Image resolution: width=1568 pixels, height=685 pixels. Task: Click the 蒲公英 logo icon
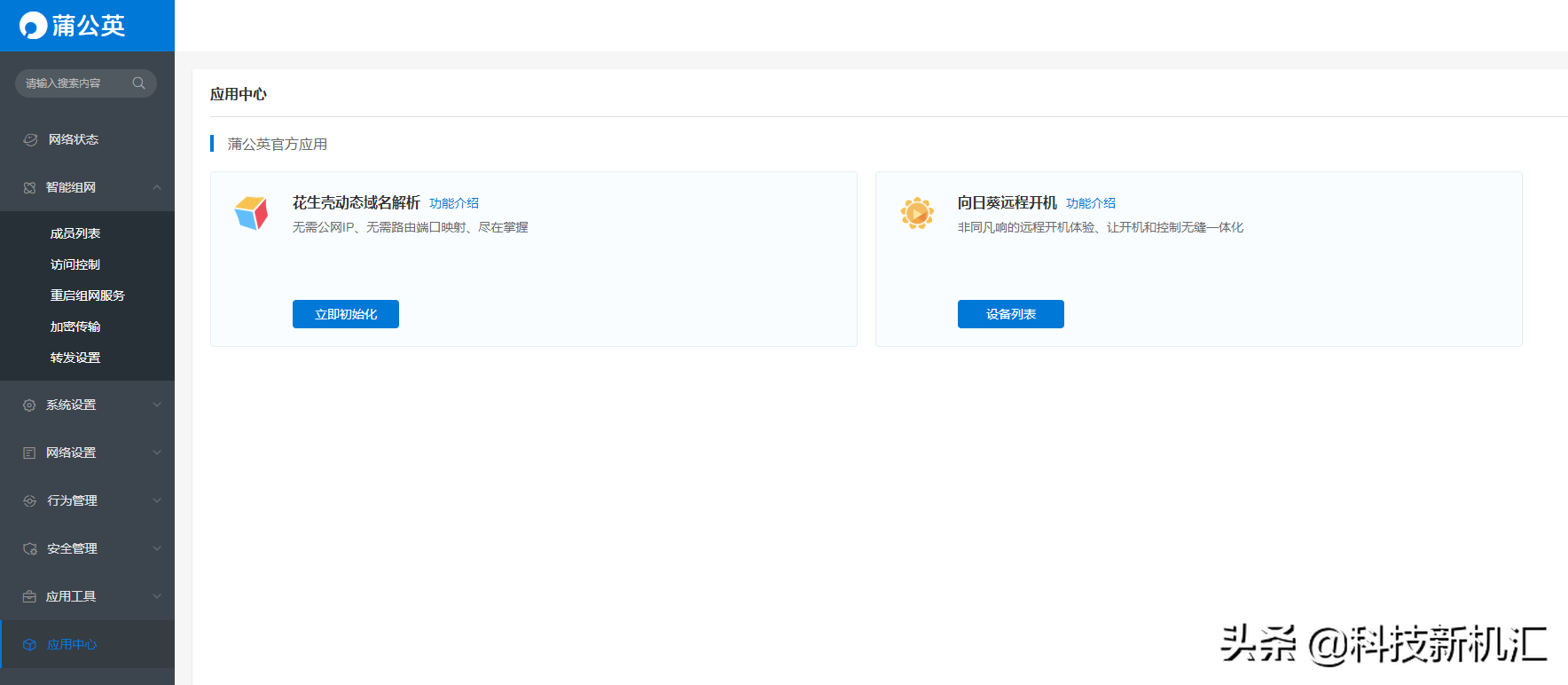click(33, 25)
